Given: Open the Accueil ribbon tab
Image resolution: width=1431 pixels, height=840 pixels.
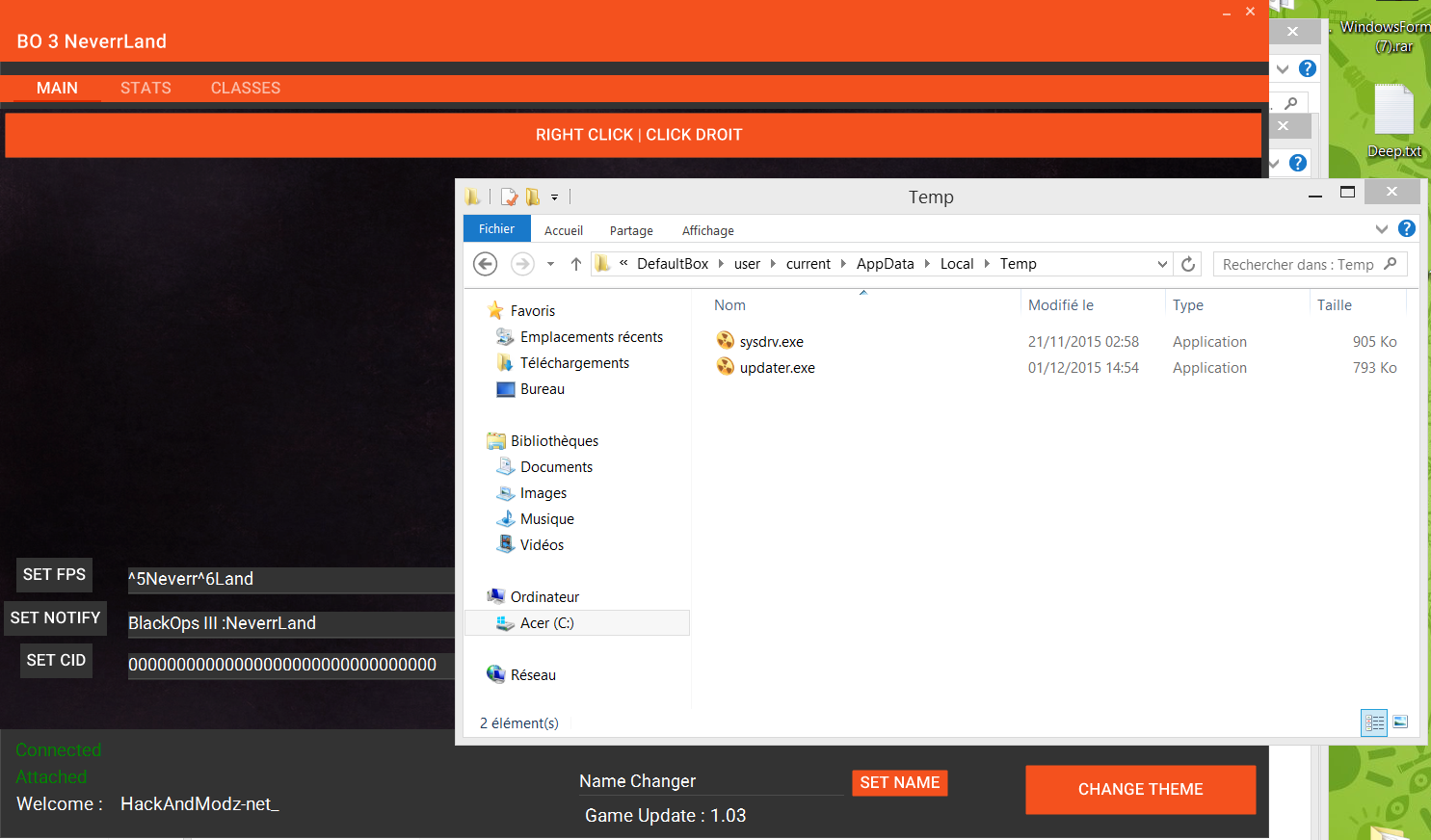Looking at the screenshot, I should 564,230.
